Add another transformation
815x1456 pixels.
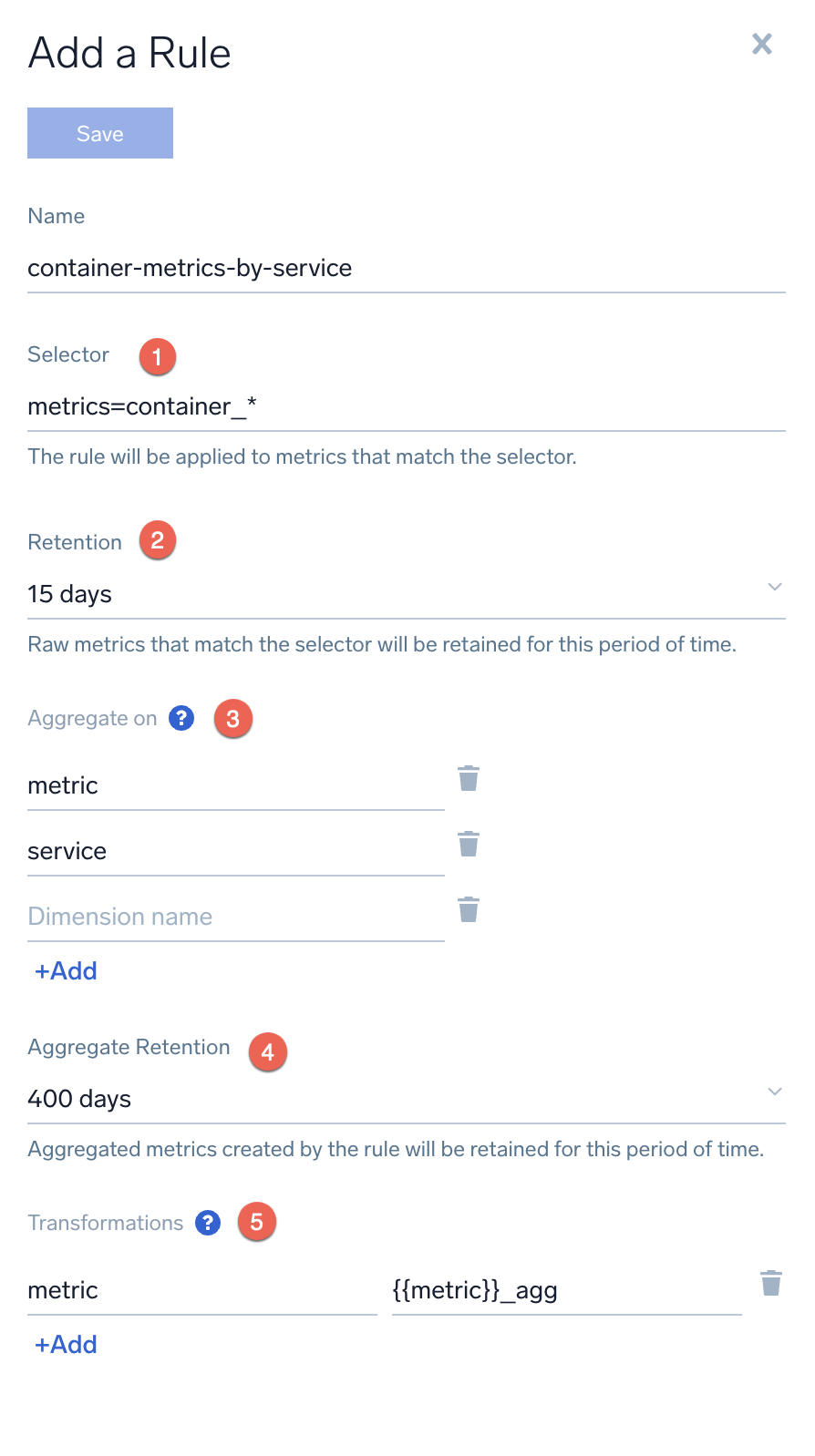(x=66, y=1345)
